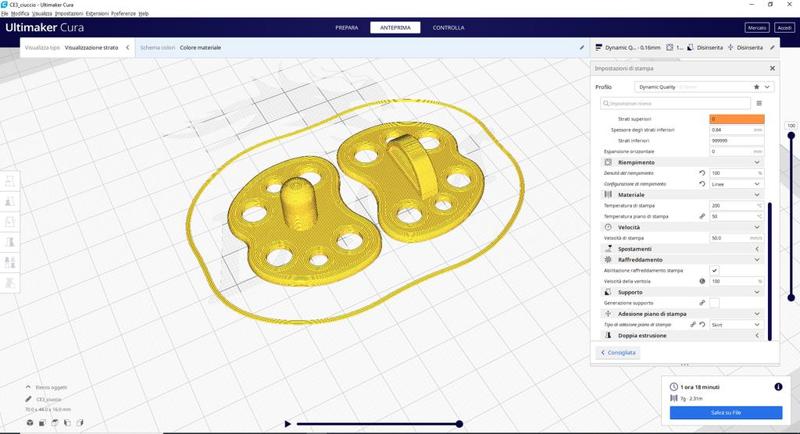The image size is (800, 434).
Task: Click the layer slider lower handle
Action: [791, 297]
